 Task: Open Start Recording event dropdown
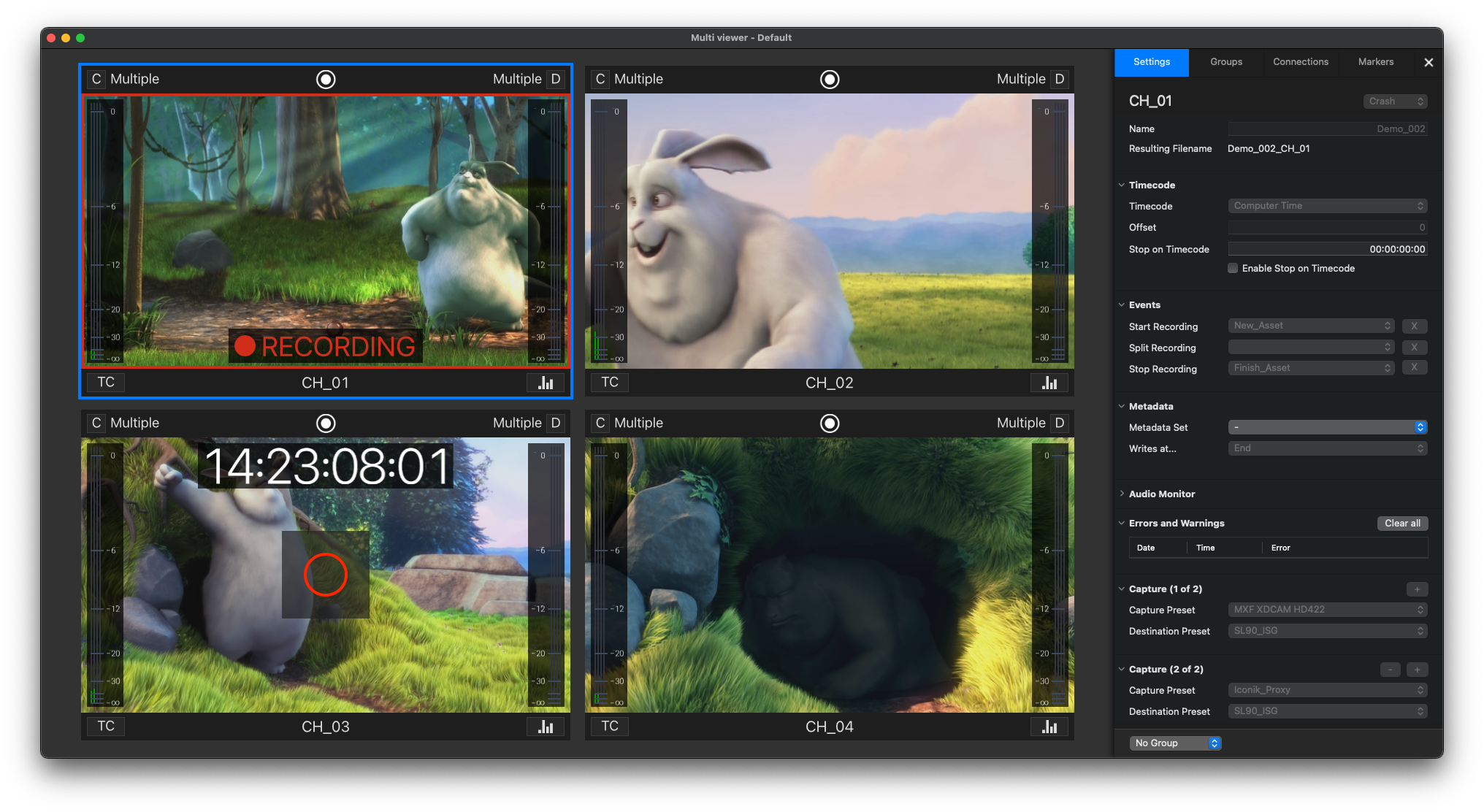click(1312, 326)
